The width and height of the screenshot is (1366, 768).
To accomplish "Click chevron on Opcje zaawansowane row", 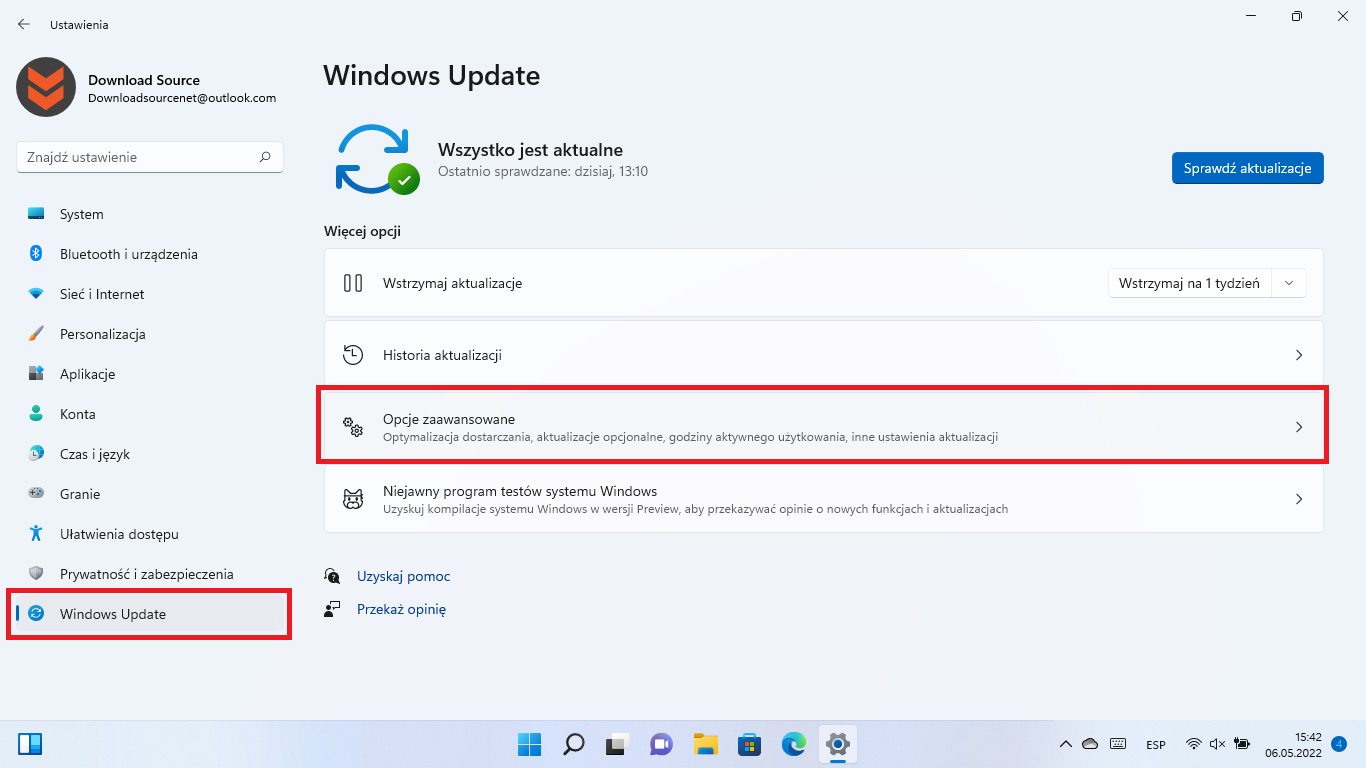I will point(1299,427).
